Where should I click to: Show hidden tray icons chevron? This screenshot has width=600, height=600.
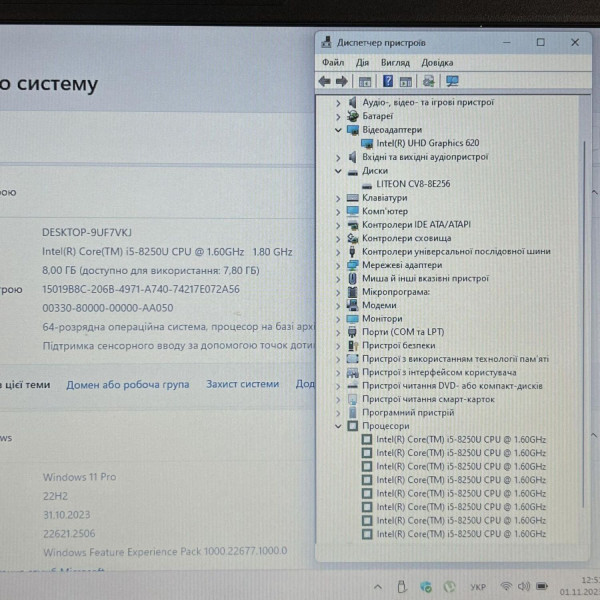pyautogui.click(x=378, y=586)
